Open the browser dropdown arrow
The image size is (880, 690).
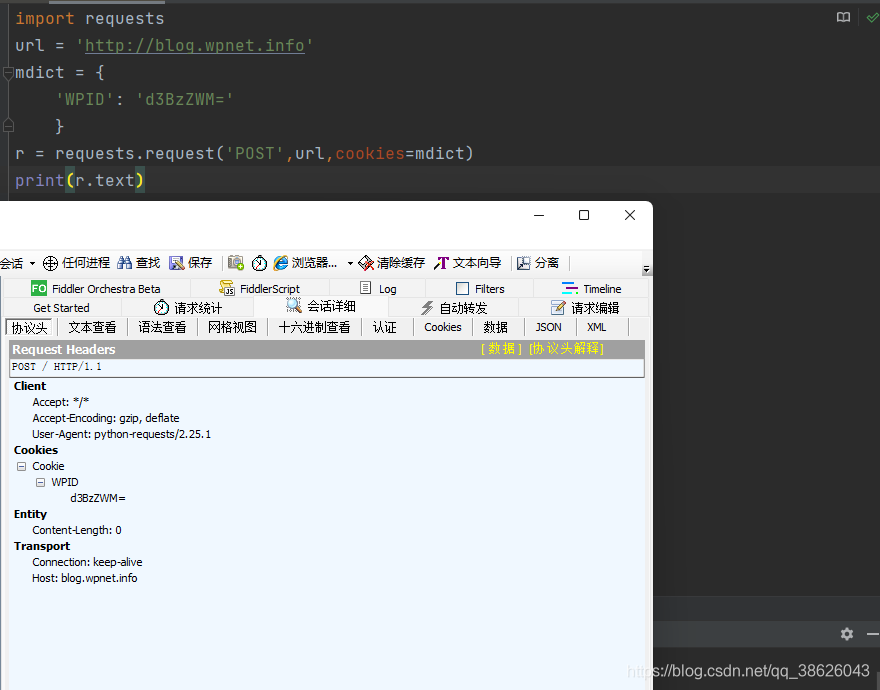click(x=350, y=263)
